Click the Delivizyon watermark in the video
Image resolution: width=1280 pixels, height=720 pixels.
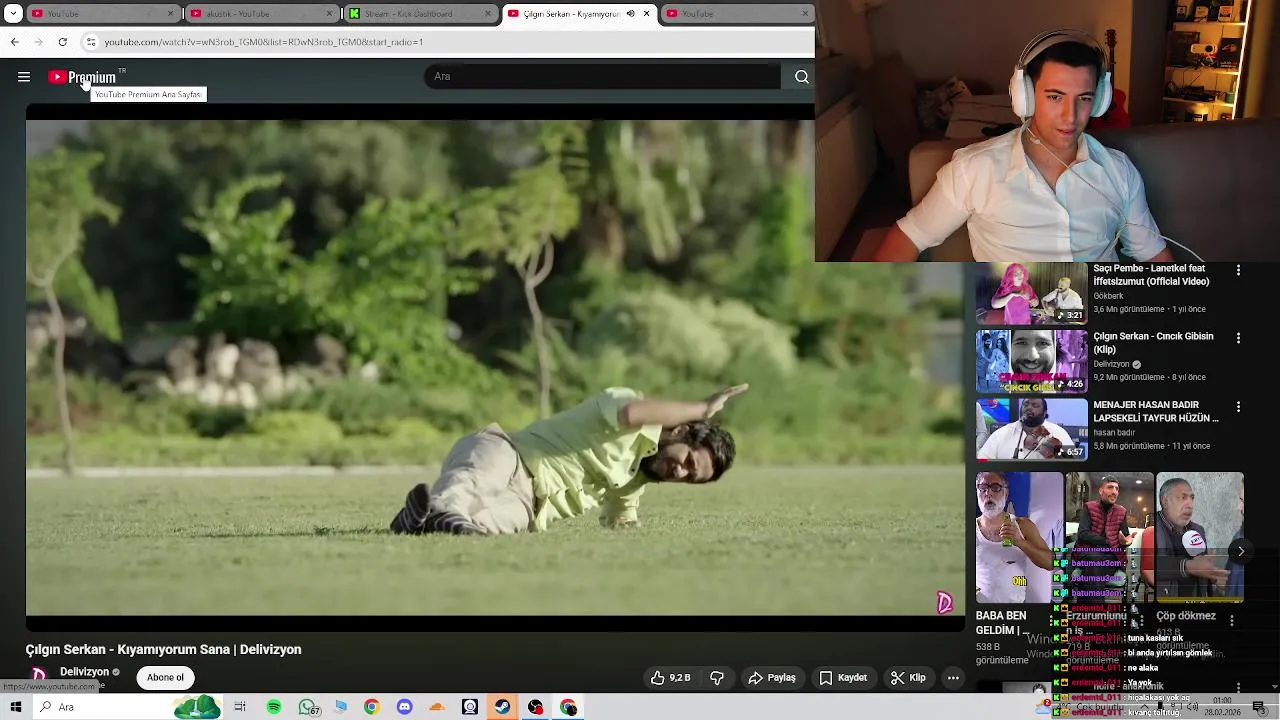coord(944,602)
